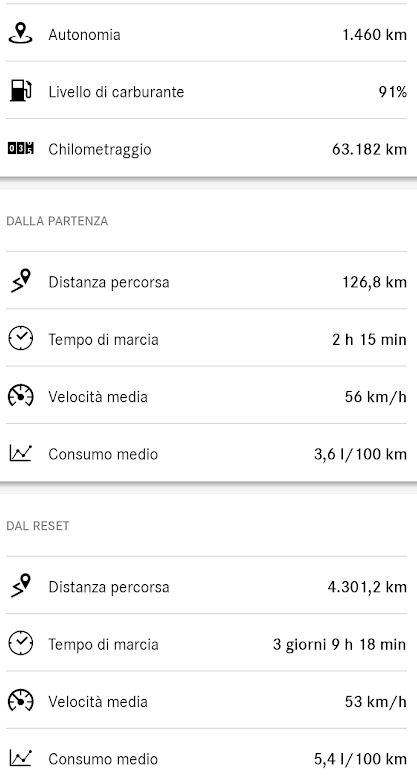The width and height of the screenshot is (417, 777).
Task: Click the speedometer icon under Dal Reset
Action: (20, 701)
